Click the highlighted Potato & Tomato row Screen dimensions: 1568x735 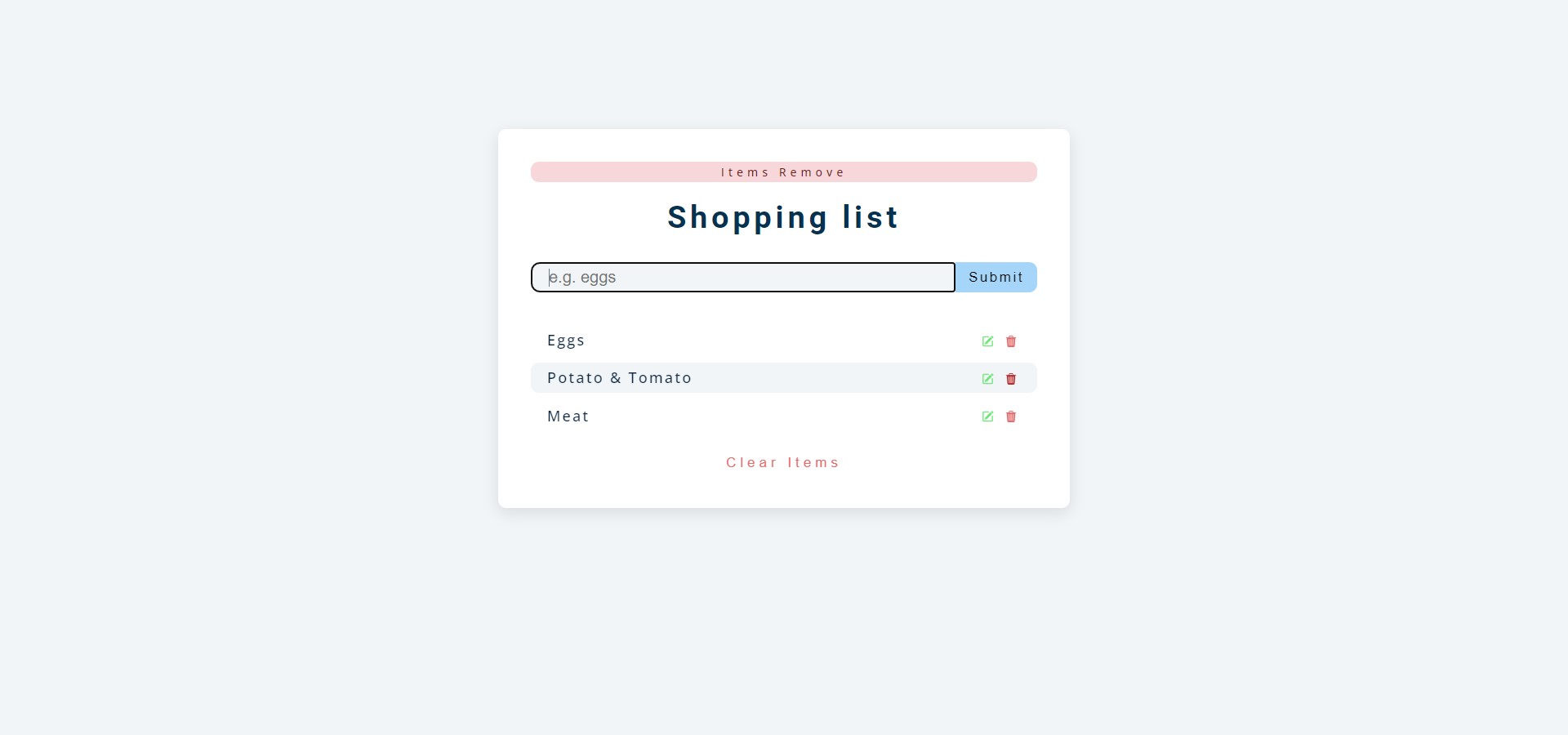620,377
